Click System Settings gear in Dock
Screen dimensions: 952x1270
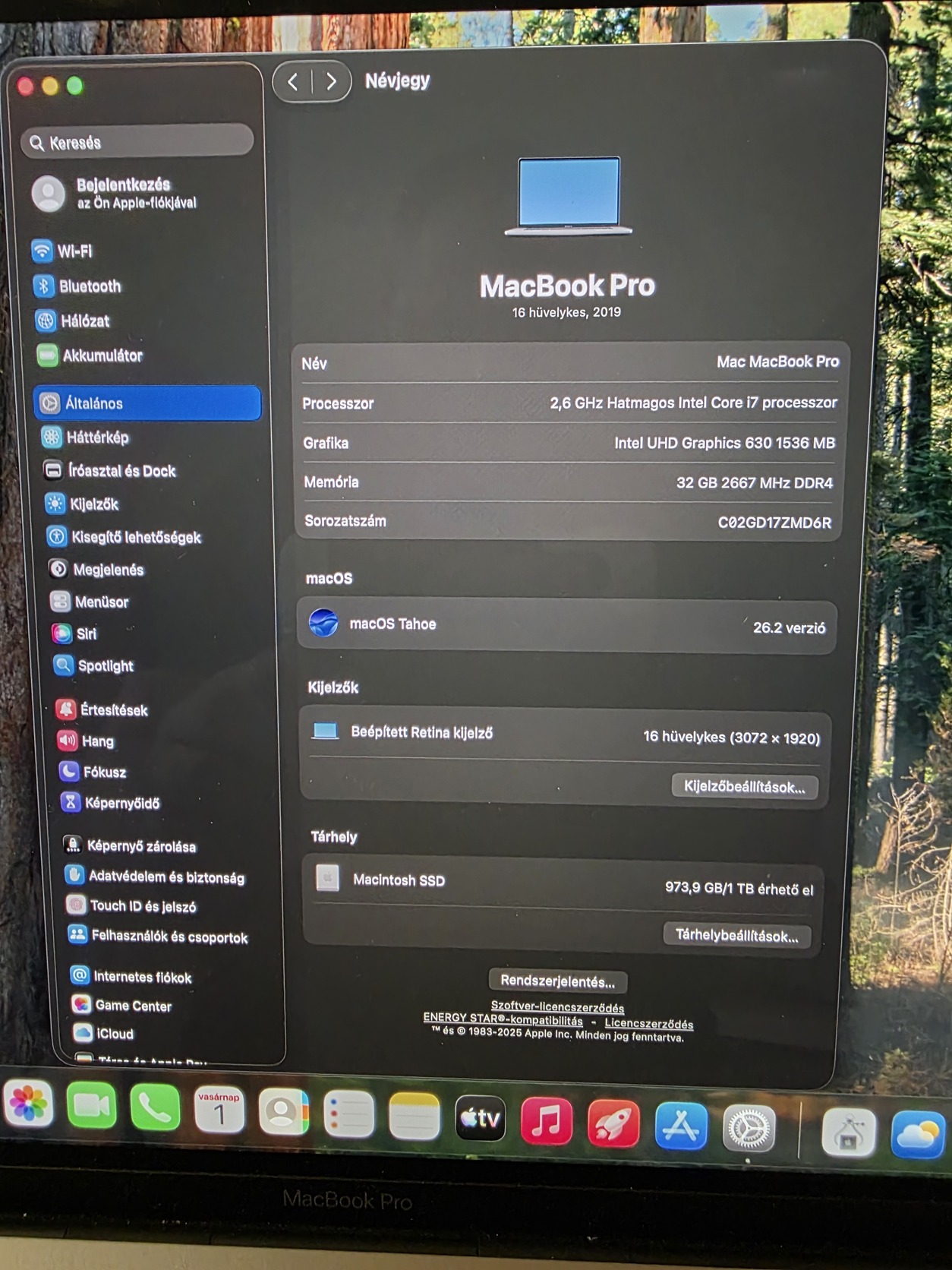pyautogui.click(x=749, y=1129)
